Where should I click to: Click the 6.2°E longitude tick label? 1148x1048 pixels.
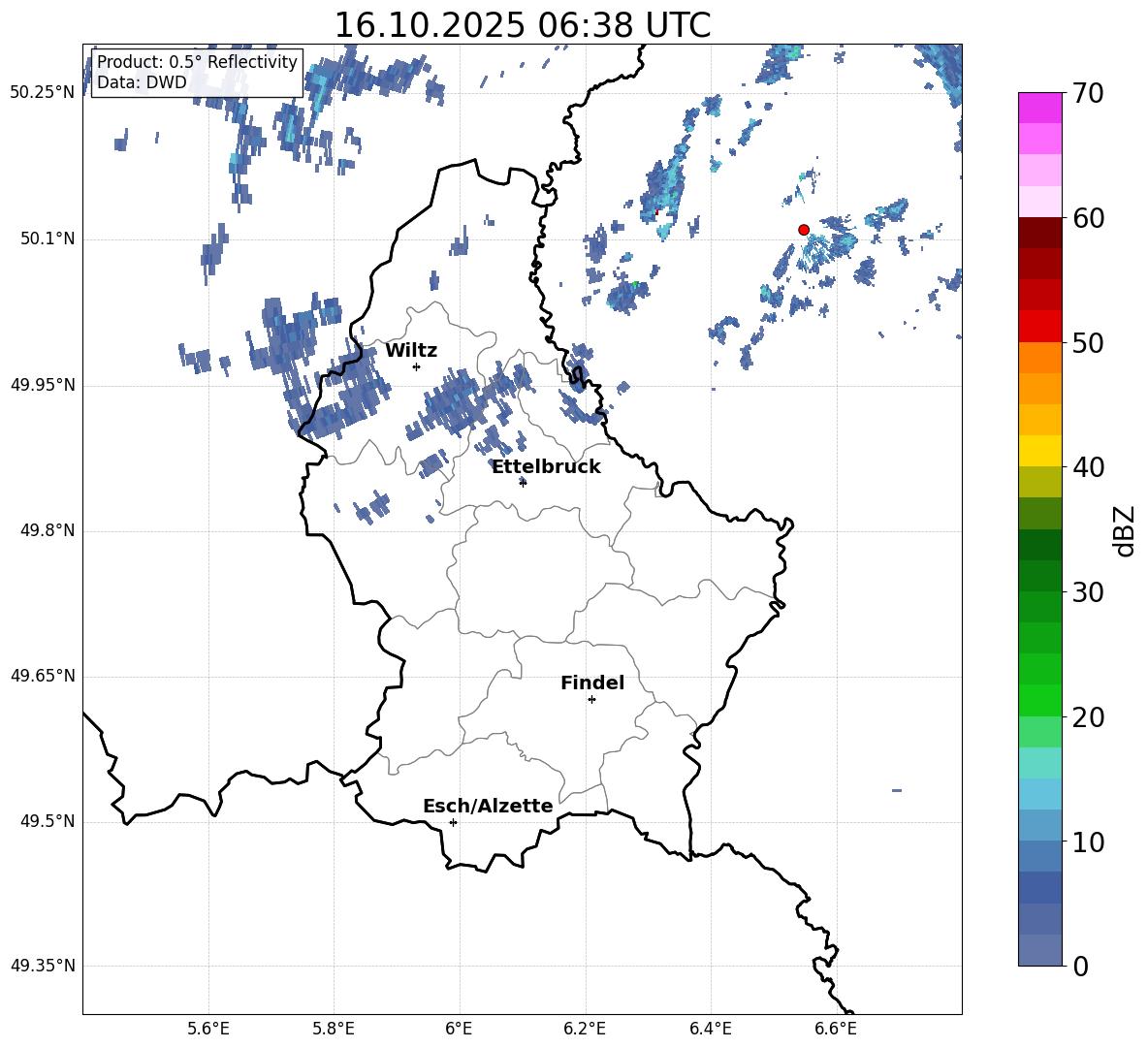coord(585,1028)
